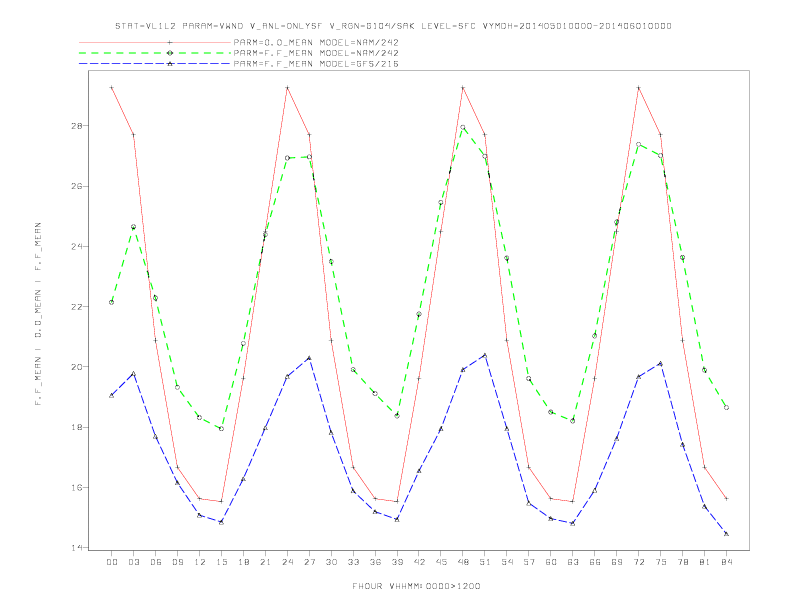Click x-axis tick label 57
This screenshot has width=792, height=612.
pos(529,562)
